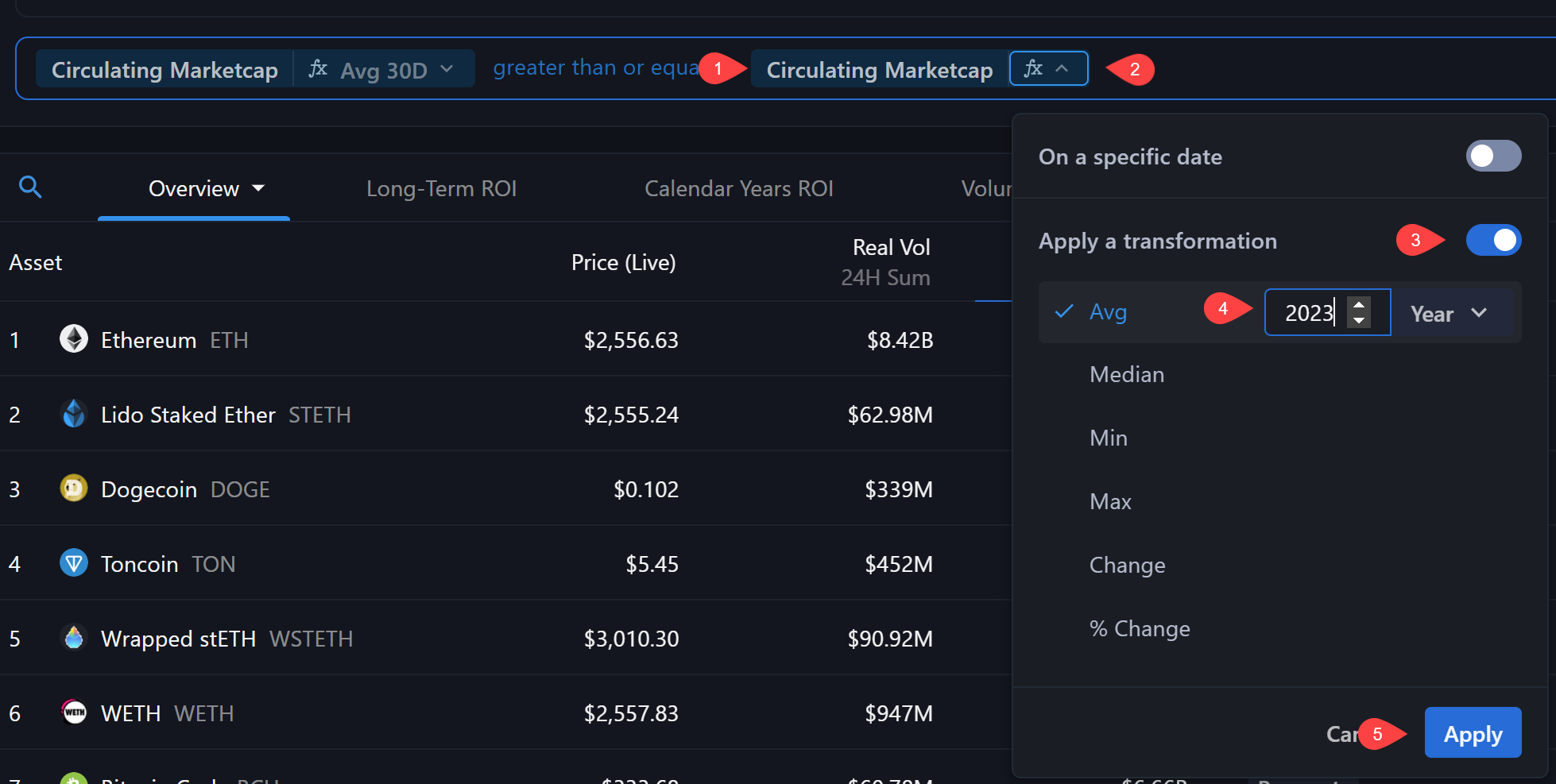This screenshot has width=1556, height=784.
Task: Click the greater than or equal operator
Action: click(596, 68)
